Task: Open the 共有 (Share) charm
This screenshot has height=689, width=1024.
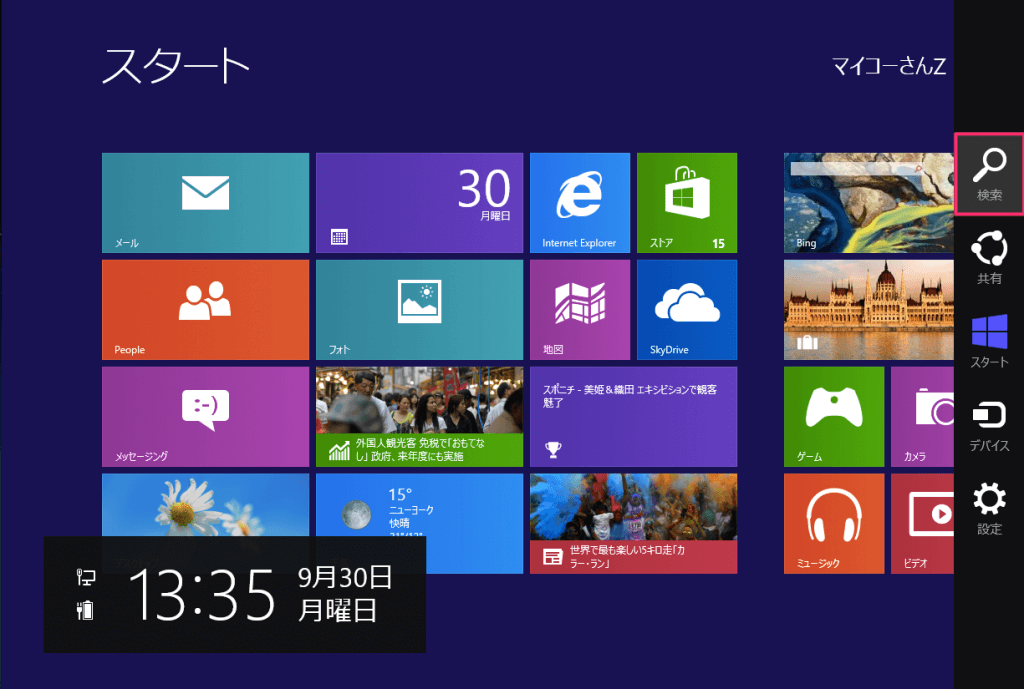Action: click(989, 258)
